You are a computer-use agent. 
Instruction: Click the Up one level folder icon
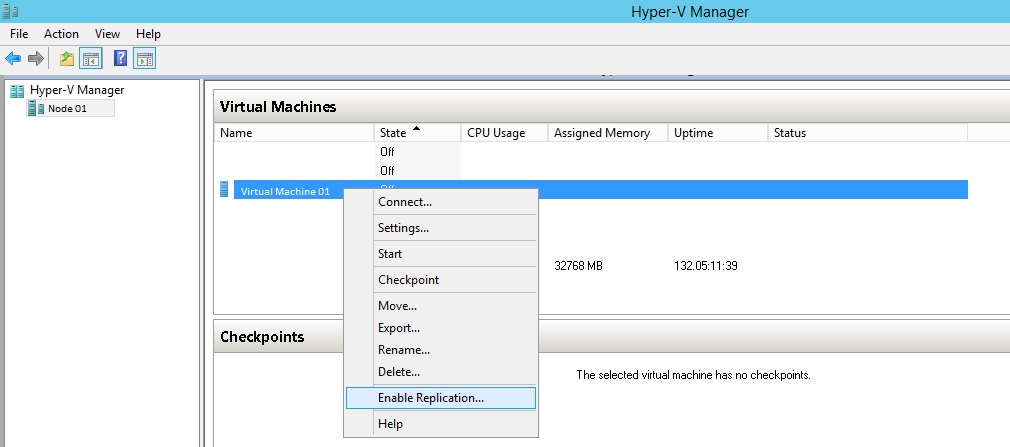[67, 59]
